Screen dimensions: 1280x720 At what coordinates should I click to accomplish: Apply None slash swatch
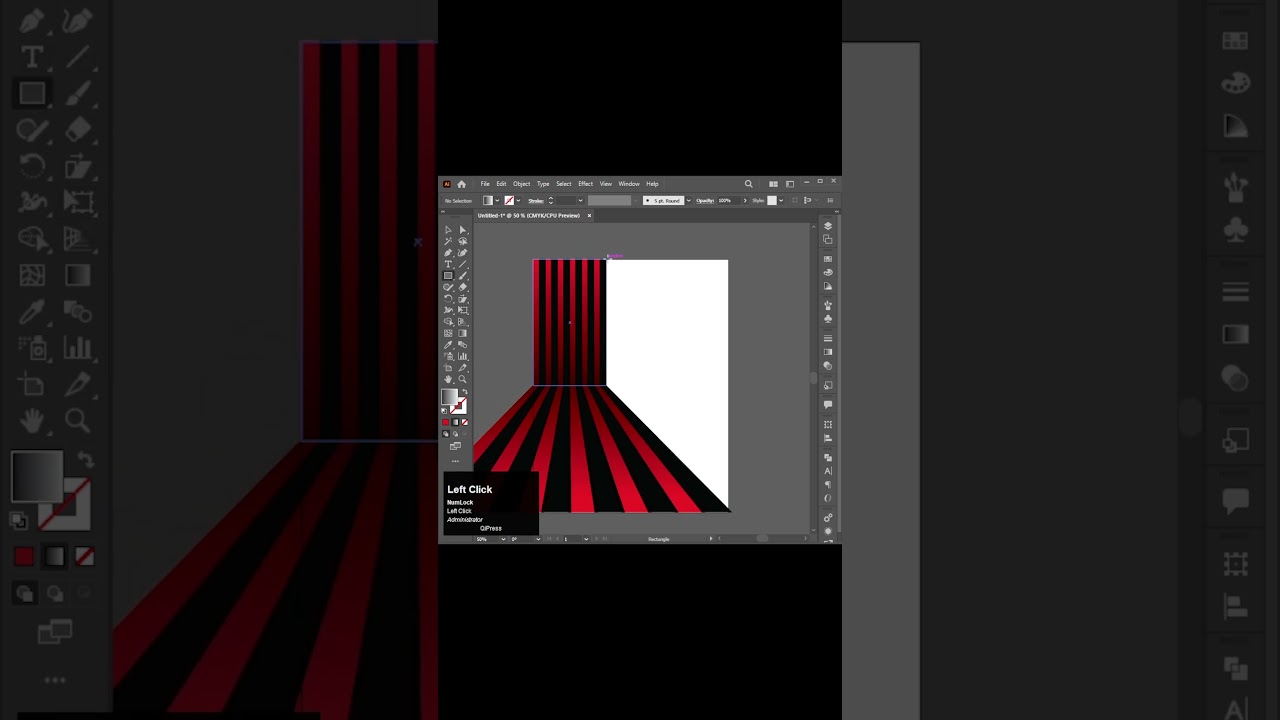tap(465, 422)
